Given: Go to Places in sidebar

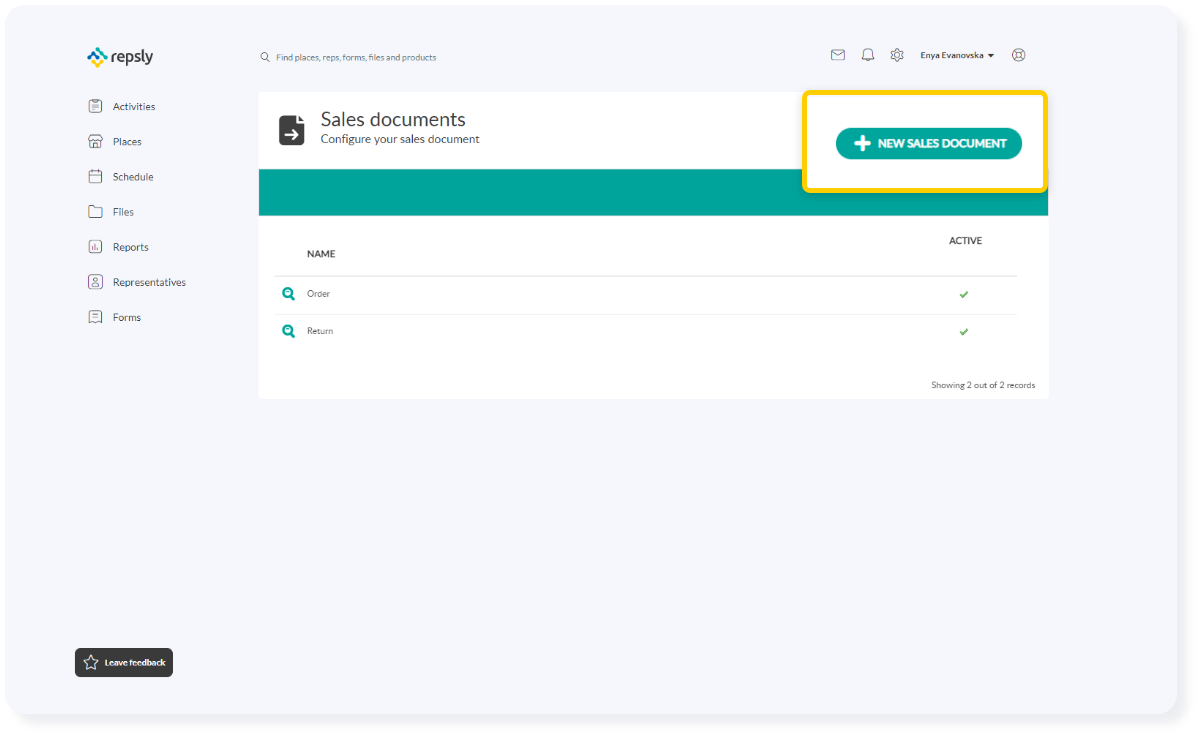Looking at the screenshot, I should click(x=127, y=142).
